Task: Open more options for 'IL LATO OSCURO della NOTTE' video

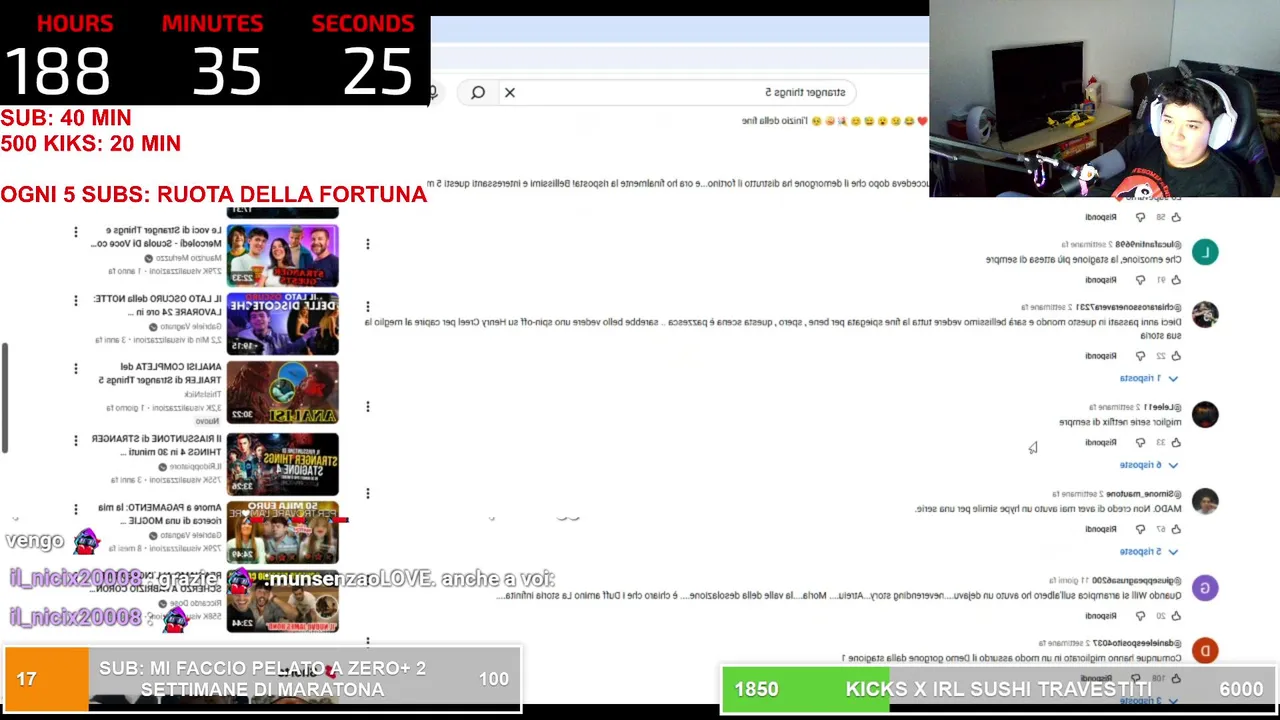Action: pos(76,300)
